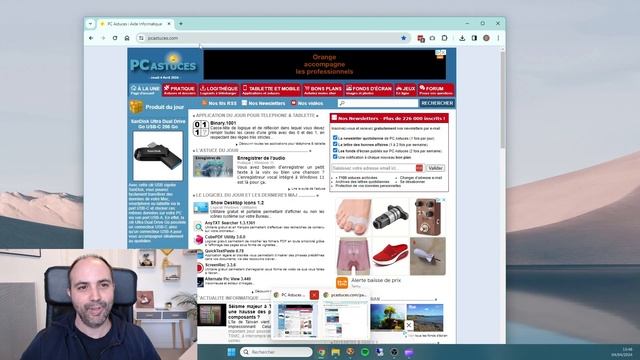
Task: Open the FORUM menu
Action: pyautogui.click(x=436, y=90)
